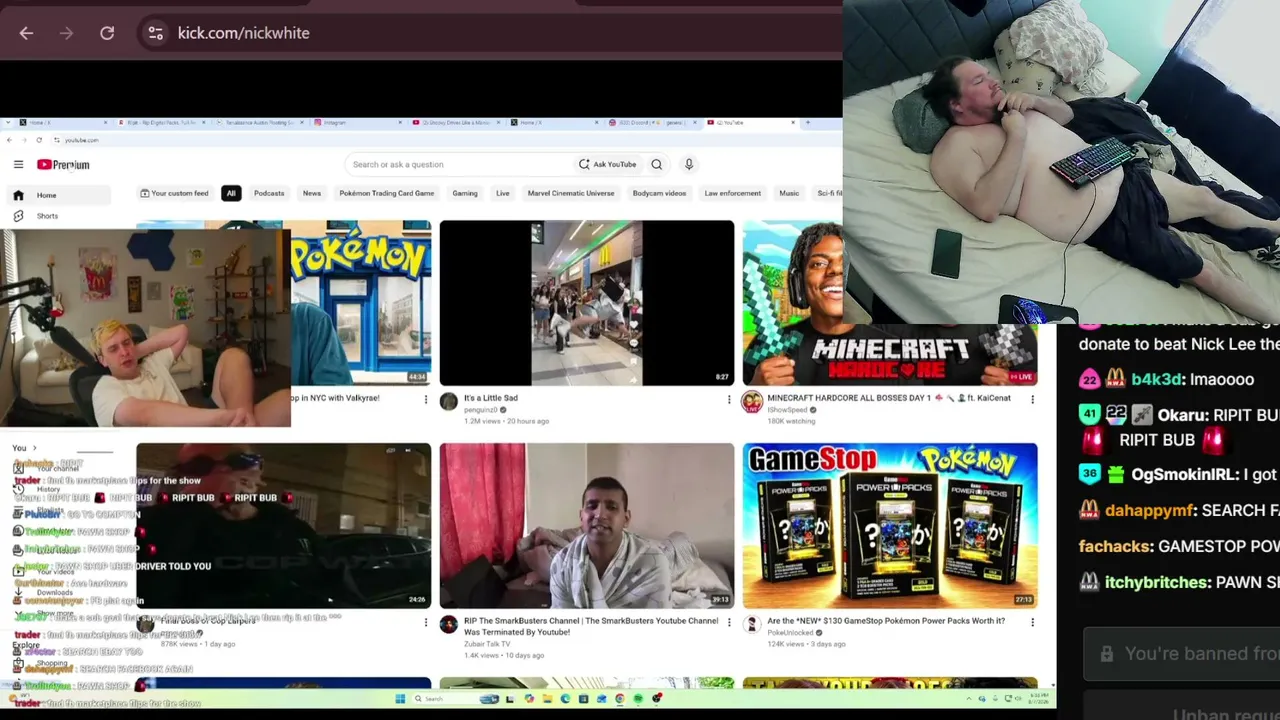This screenshot has width=1280, height=720.
Task: Select the Marvel Cinematic Universe chip
Action: pyautogui.click(x=571, y=193)
